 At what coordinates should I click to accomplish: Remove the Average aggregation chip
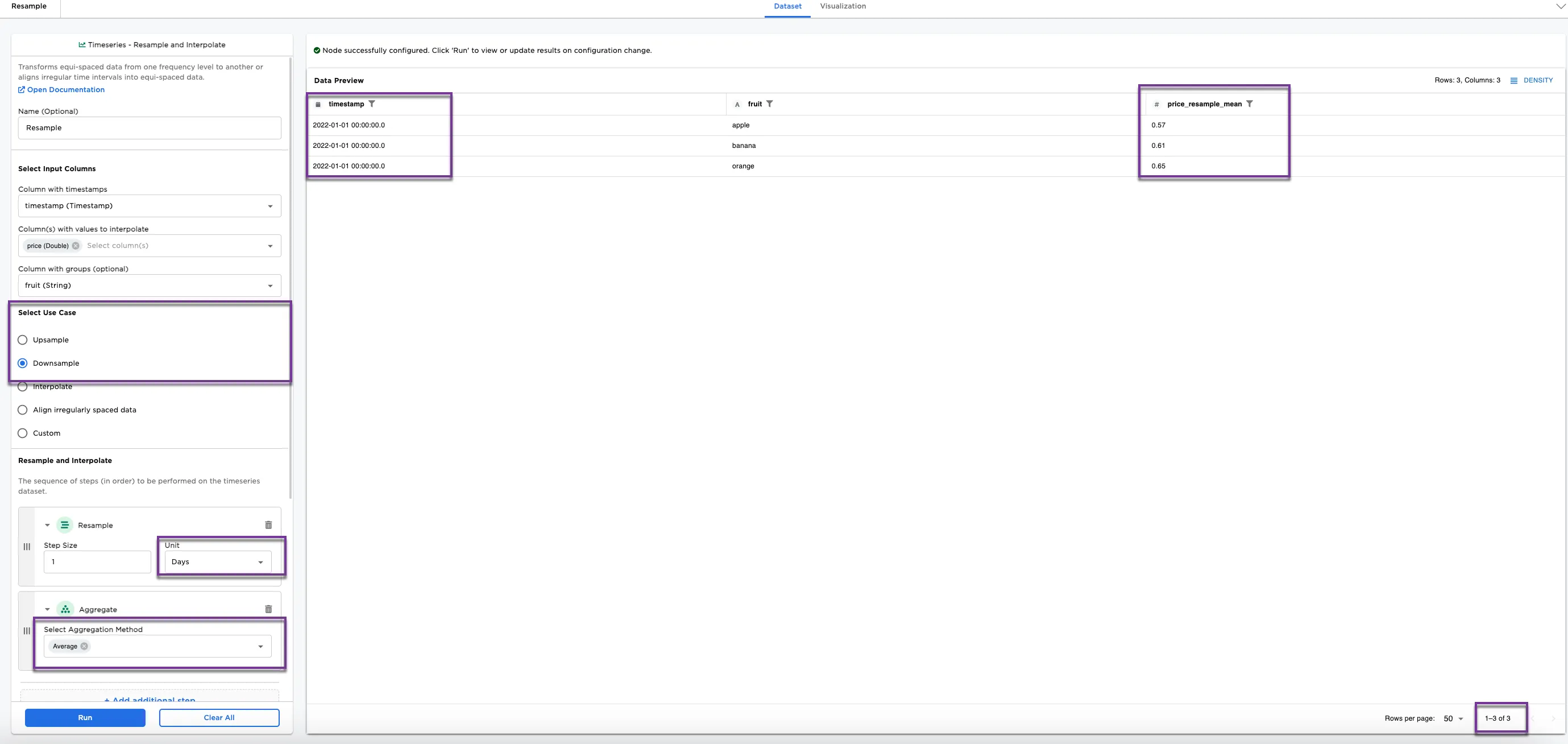click(x=85, y=647)
